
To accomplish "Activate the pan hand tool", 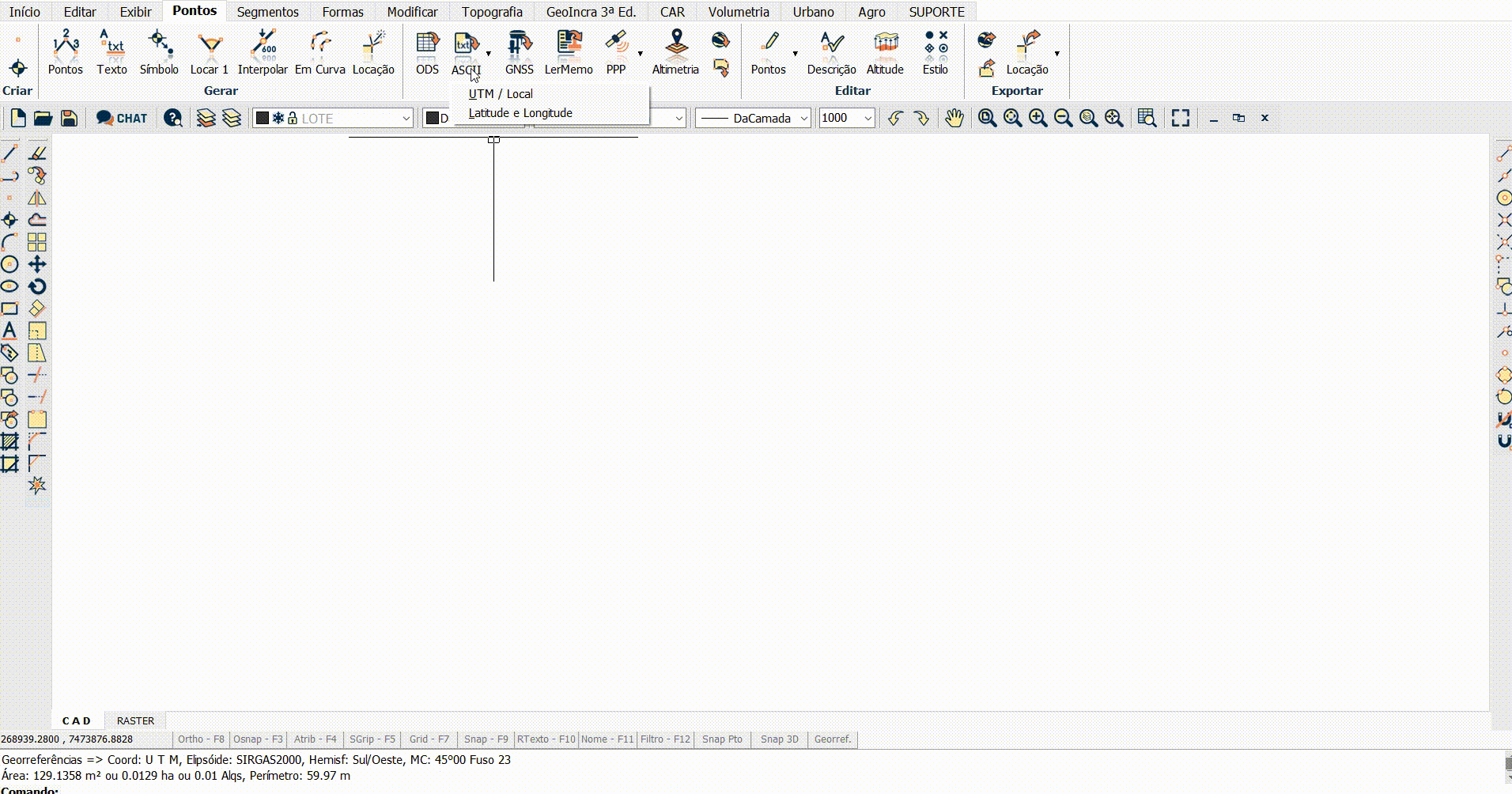I will (x=954, y=118).
